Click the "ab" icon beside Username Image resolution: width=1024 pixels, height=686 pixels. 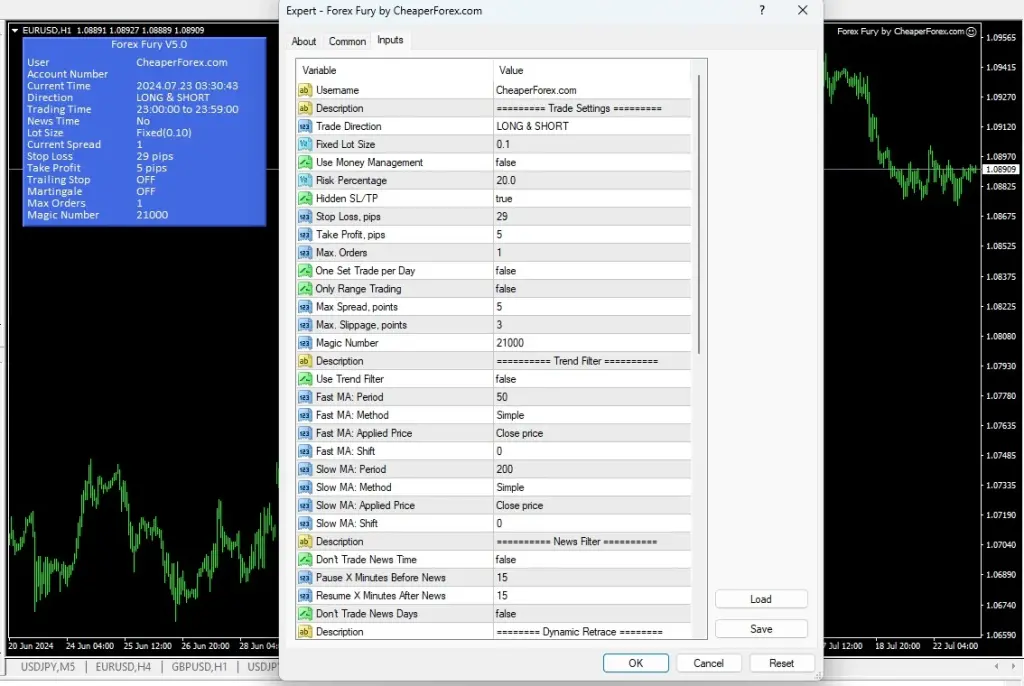(305, 89)
